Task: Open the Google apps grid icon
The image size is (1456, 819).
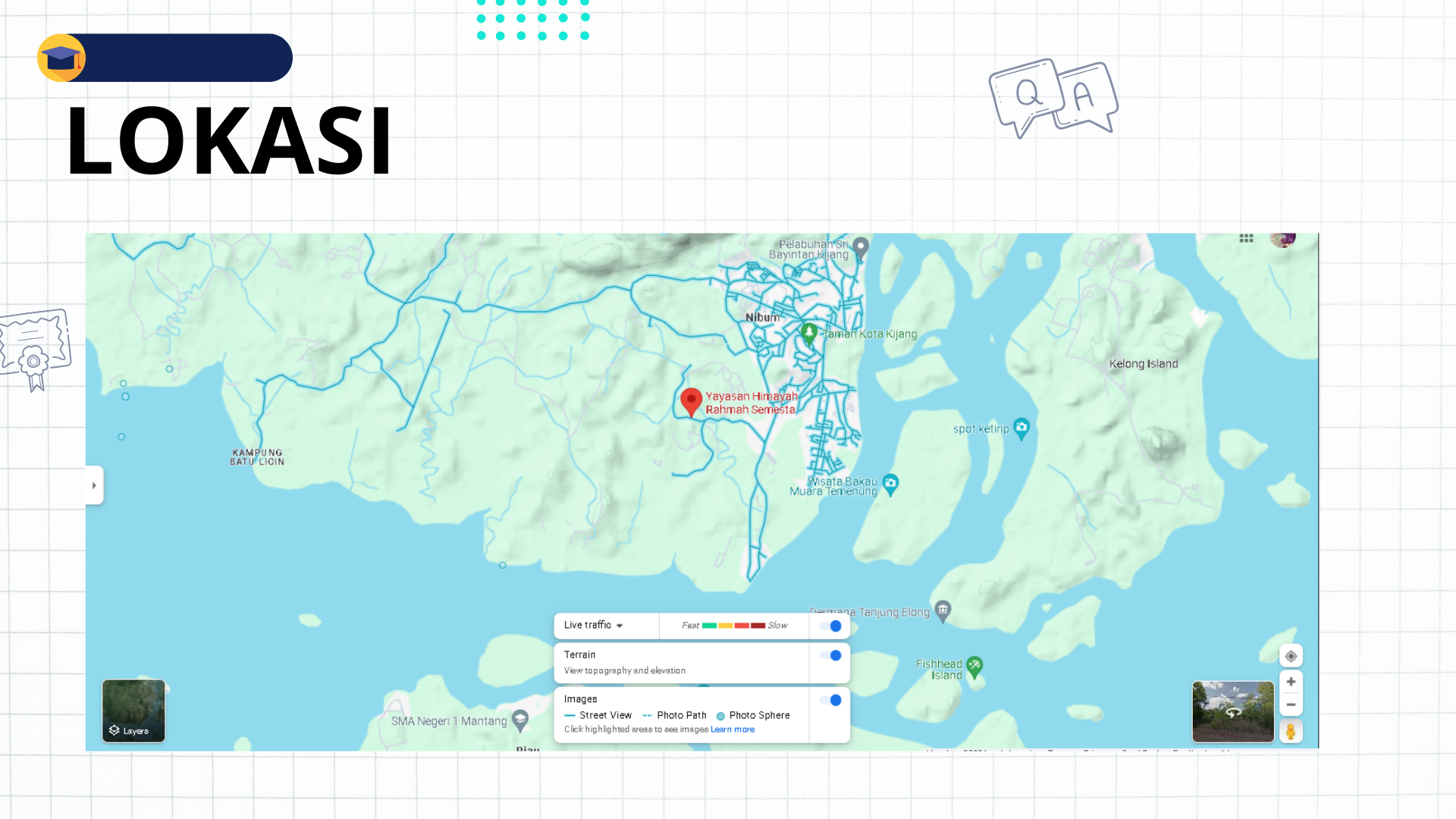Action: tap(1246, 238)
